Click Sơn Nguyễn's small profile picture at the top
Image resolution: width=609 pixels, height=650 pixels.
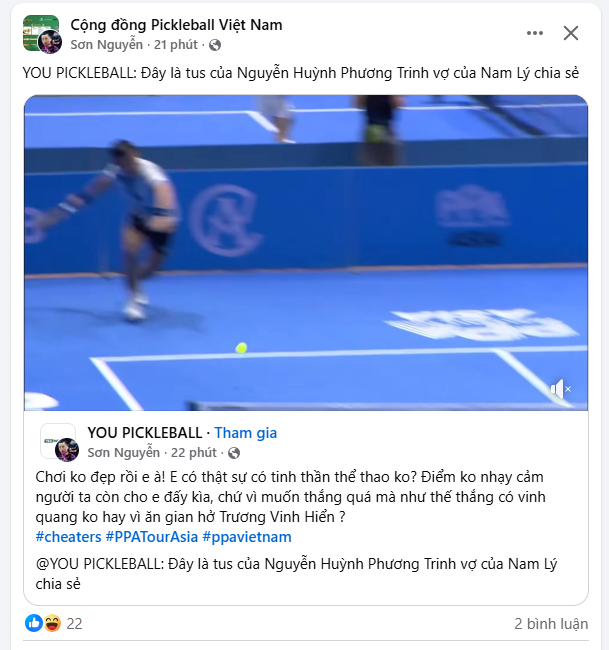coord(50,42)
